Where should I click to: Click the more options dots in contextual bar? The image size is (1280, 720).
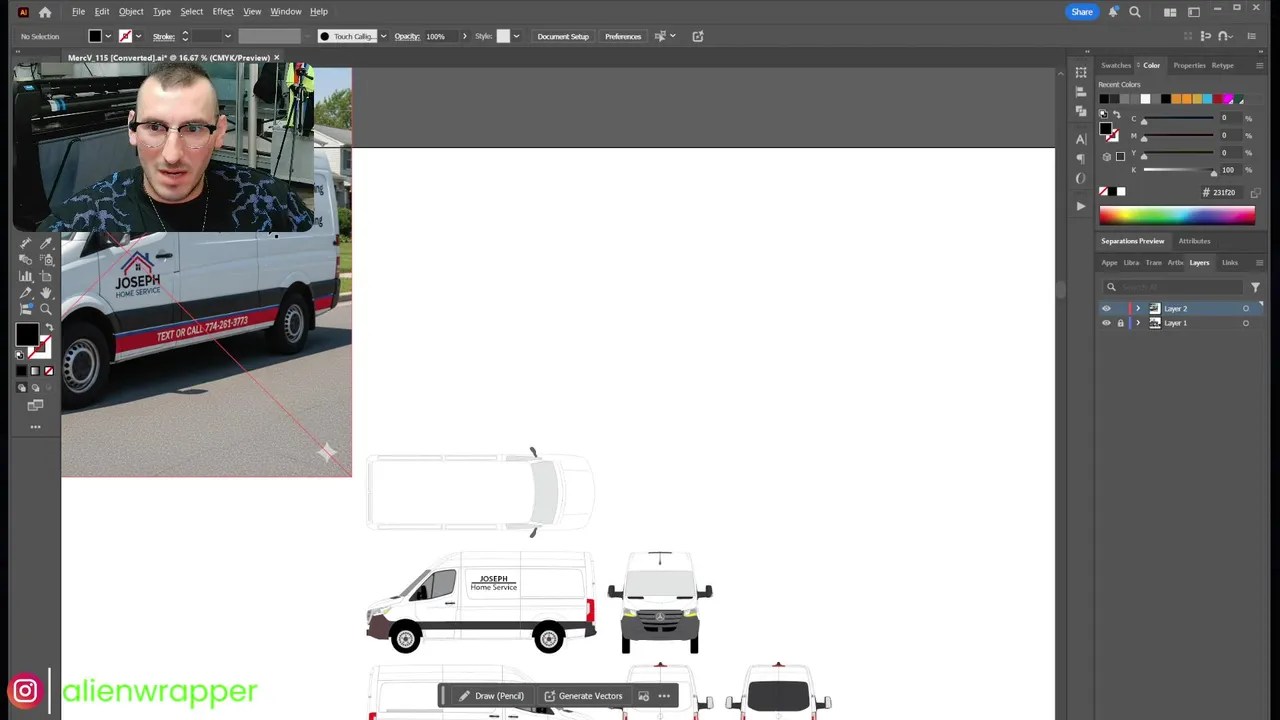click(664, 696)
